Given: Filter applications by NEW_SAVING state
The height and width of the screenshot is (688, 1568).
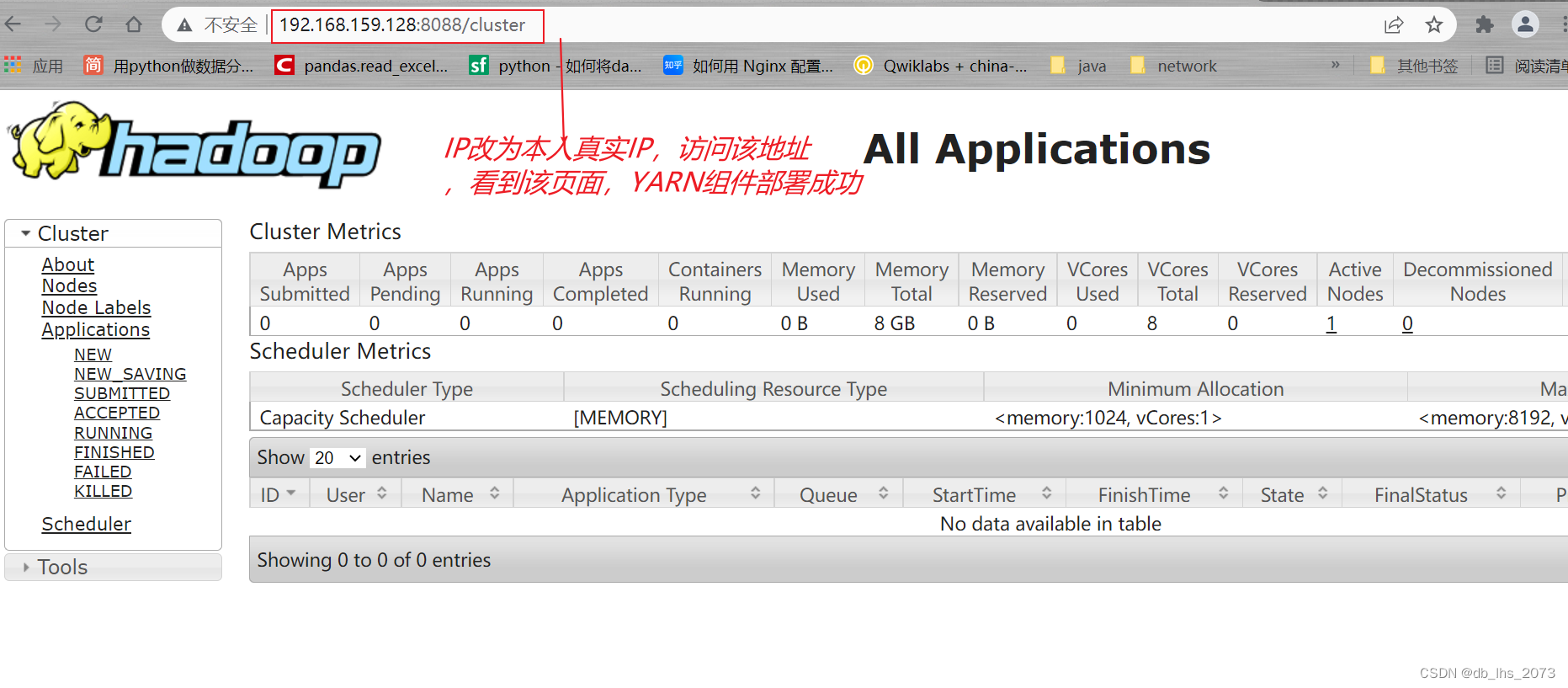Looking at the screenshot, I should pyautogui.click(x=130, y=374).
